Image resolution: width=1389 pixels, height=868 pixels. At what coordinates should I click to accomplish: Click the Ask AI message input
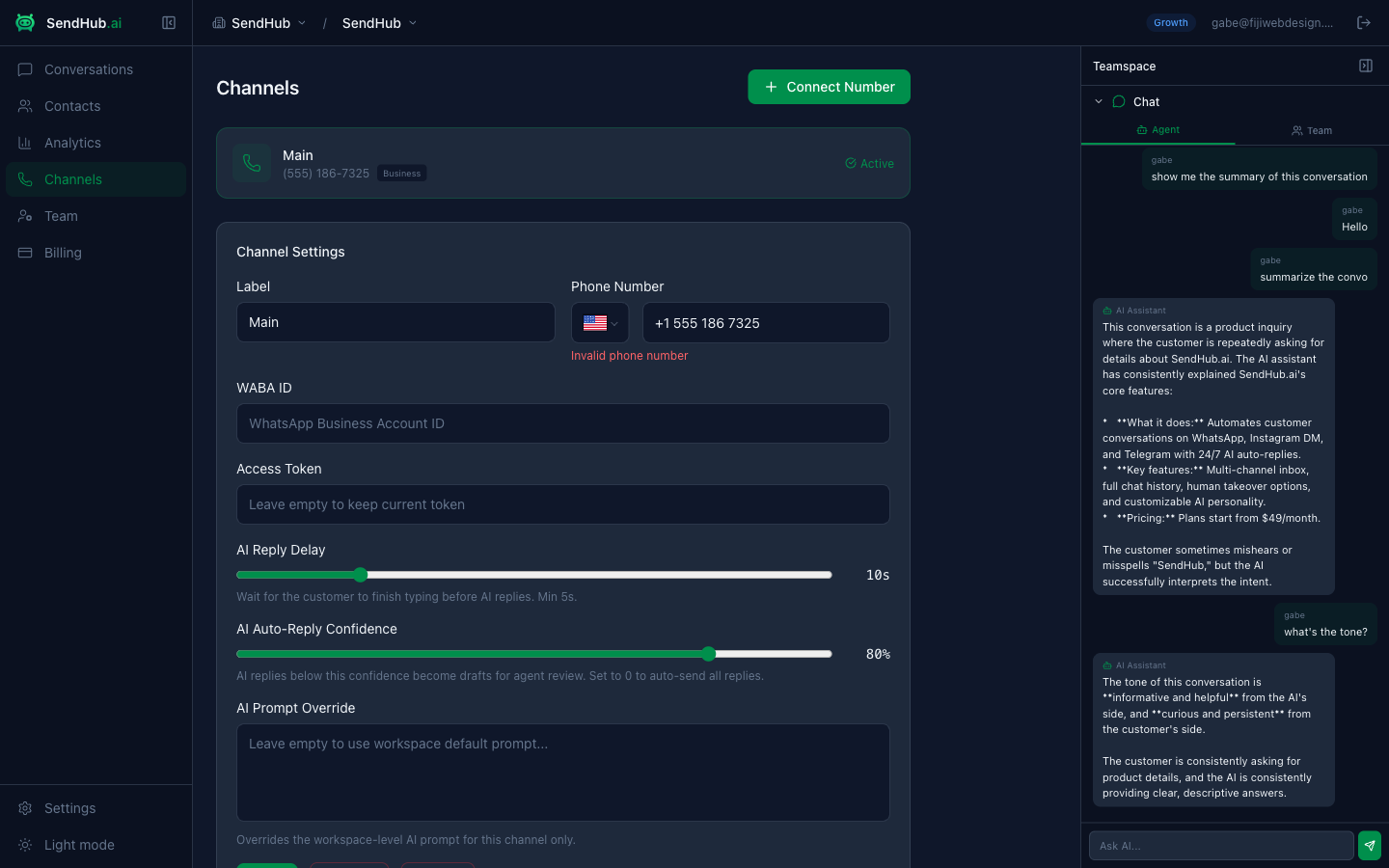1221,846
